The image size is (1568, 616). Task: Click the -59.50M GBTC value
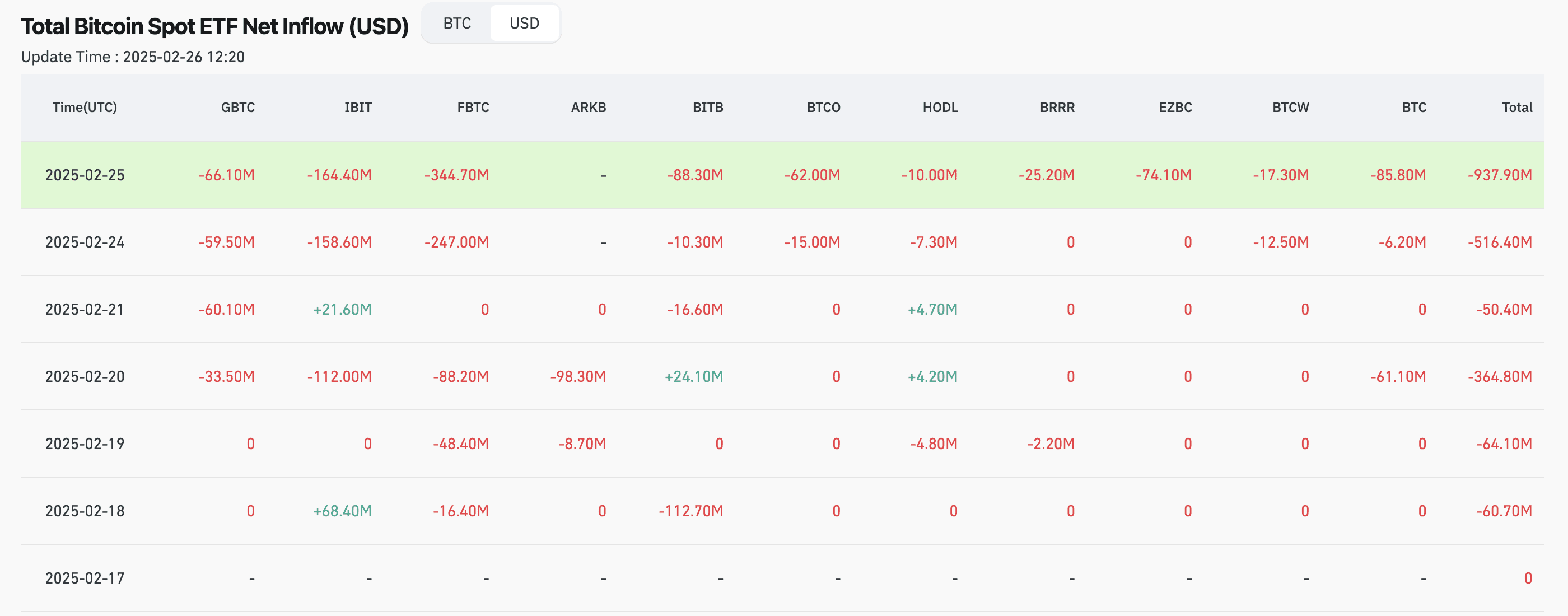point(226,242)
